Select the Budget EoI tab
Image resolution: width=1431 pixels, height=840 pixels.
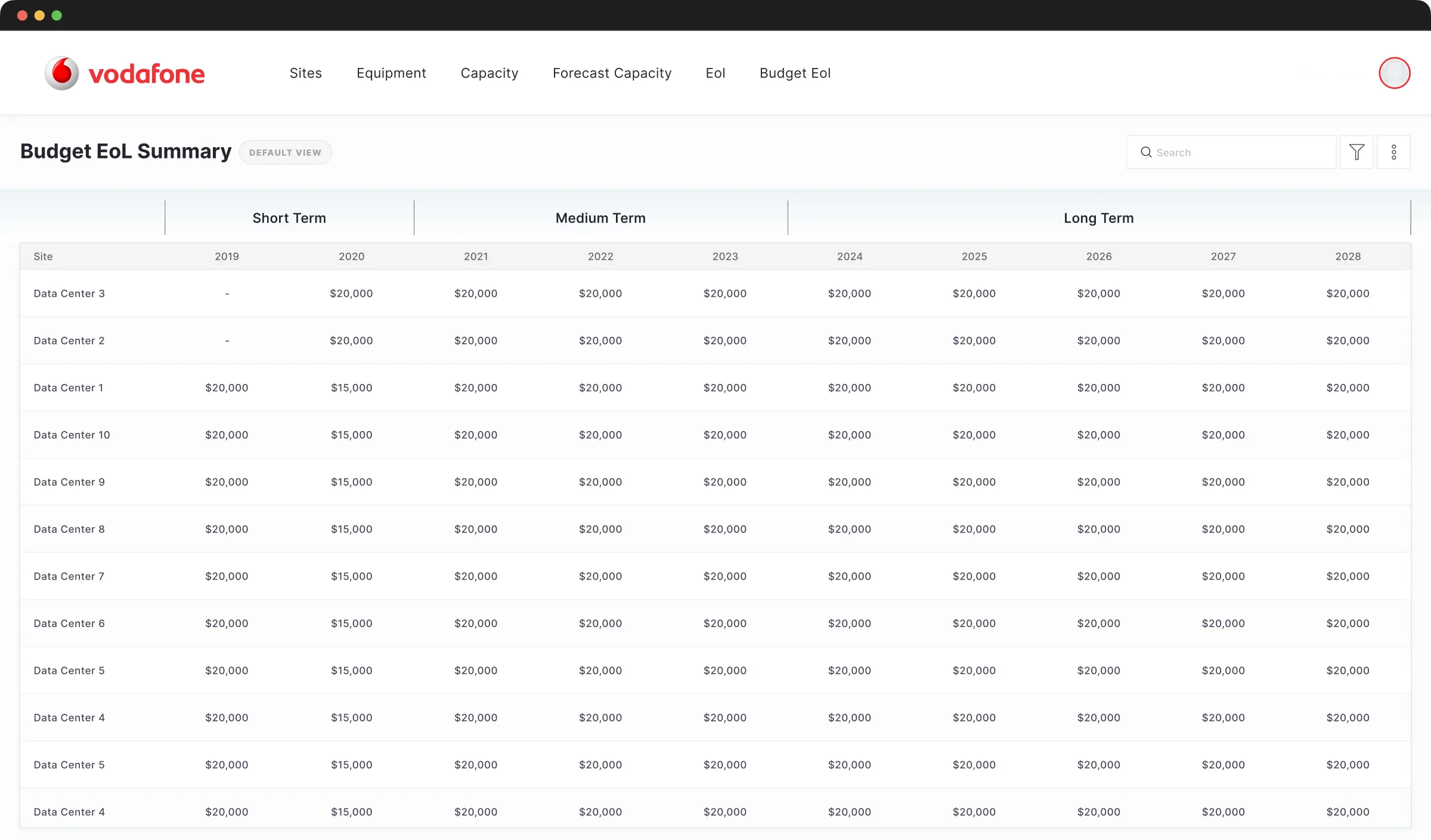click(795, 73)
